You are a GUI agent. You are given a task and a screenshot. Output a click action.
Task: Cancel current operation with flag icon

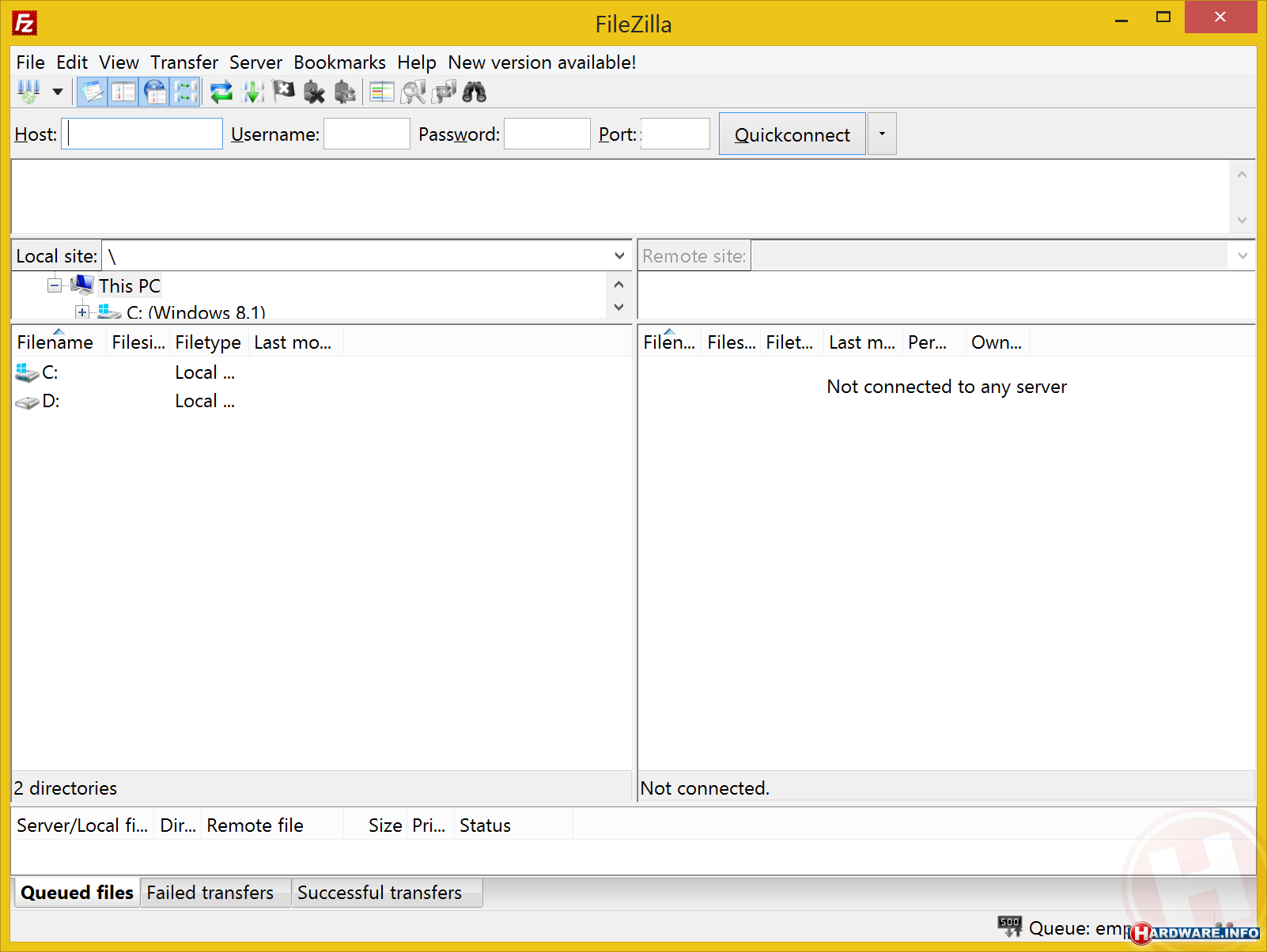pyautogui.click(x=283, y=93)
